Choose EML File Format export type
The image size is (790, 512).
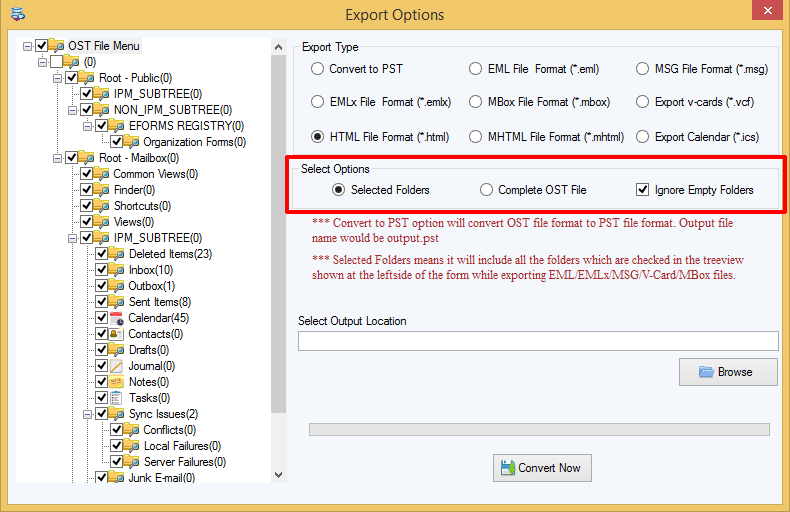pos(475,69)
